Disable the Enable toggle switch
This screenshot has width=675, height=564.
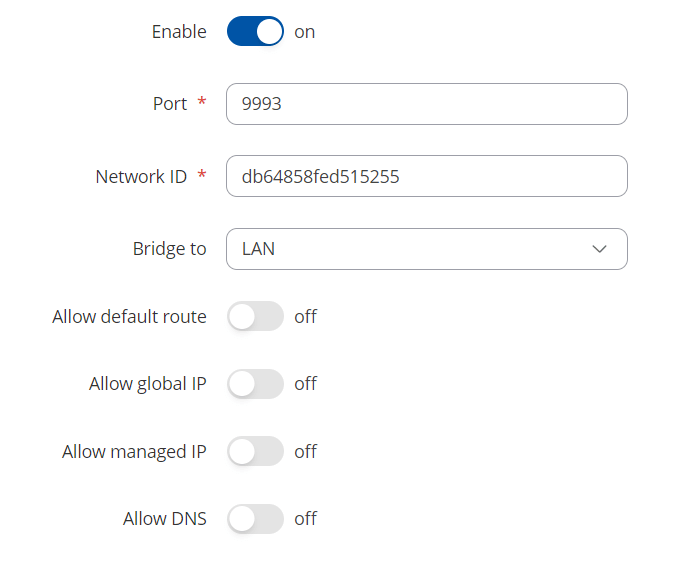[255, 32]
